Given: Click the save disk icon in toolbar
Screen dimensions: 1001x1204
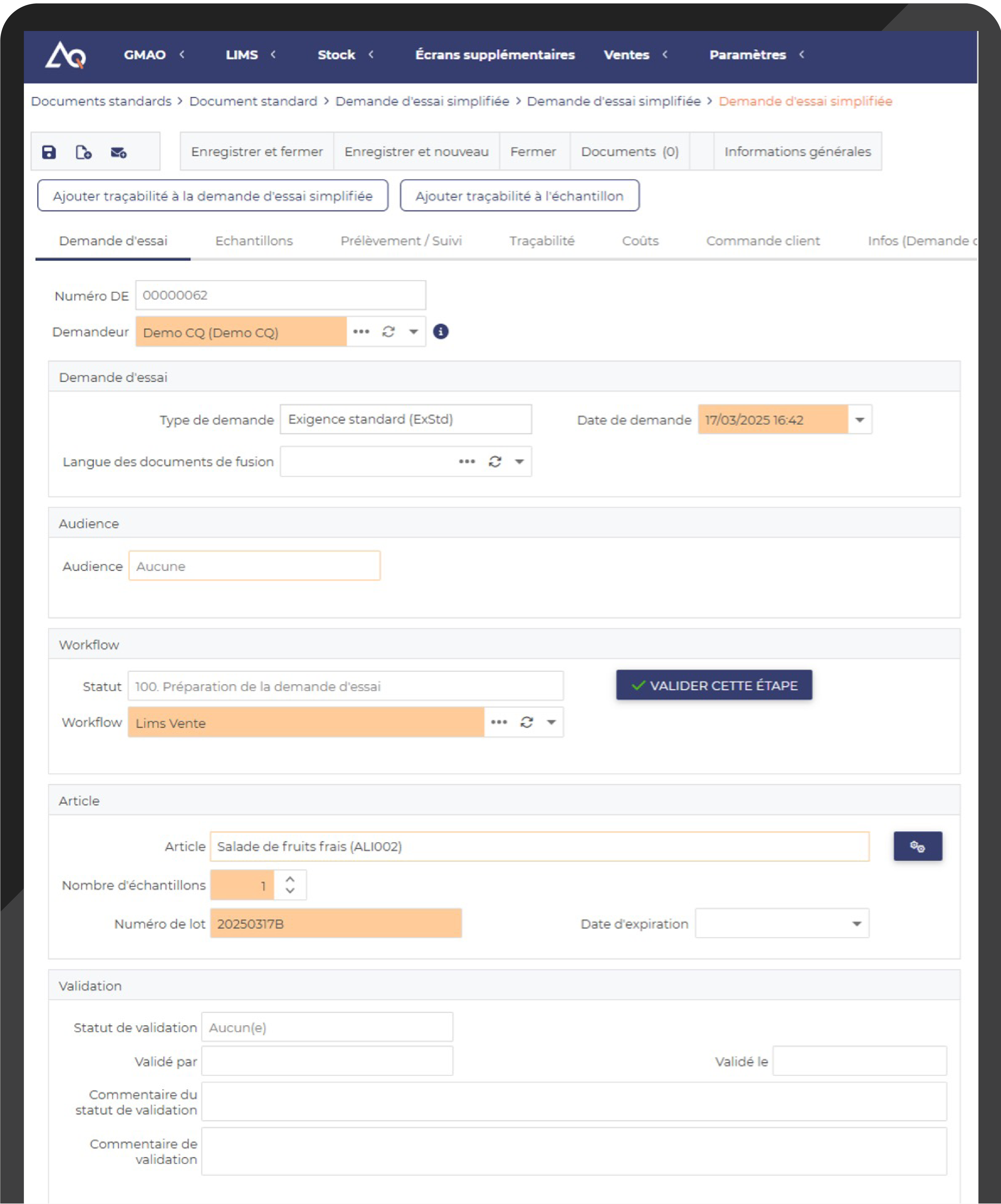Looking at the screenshot, I should tap(49, 152).
